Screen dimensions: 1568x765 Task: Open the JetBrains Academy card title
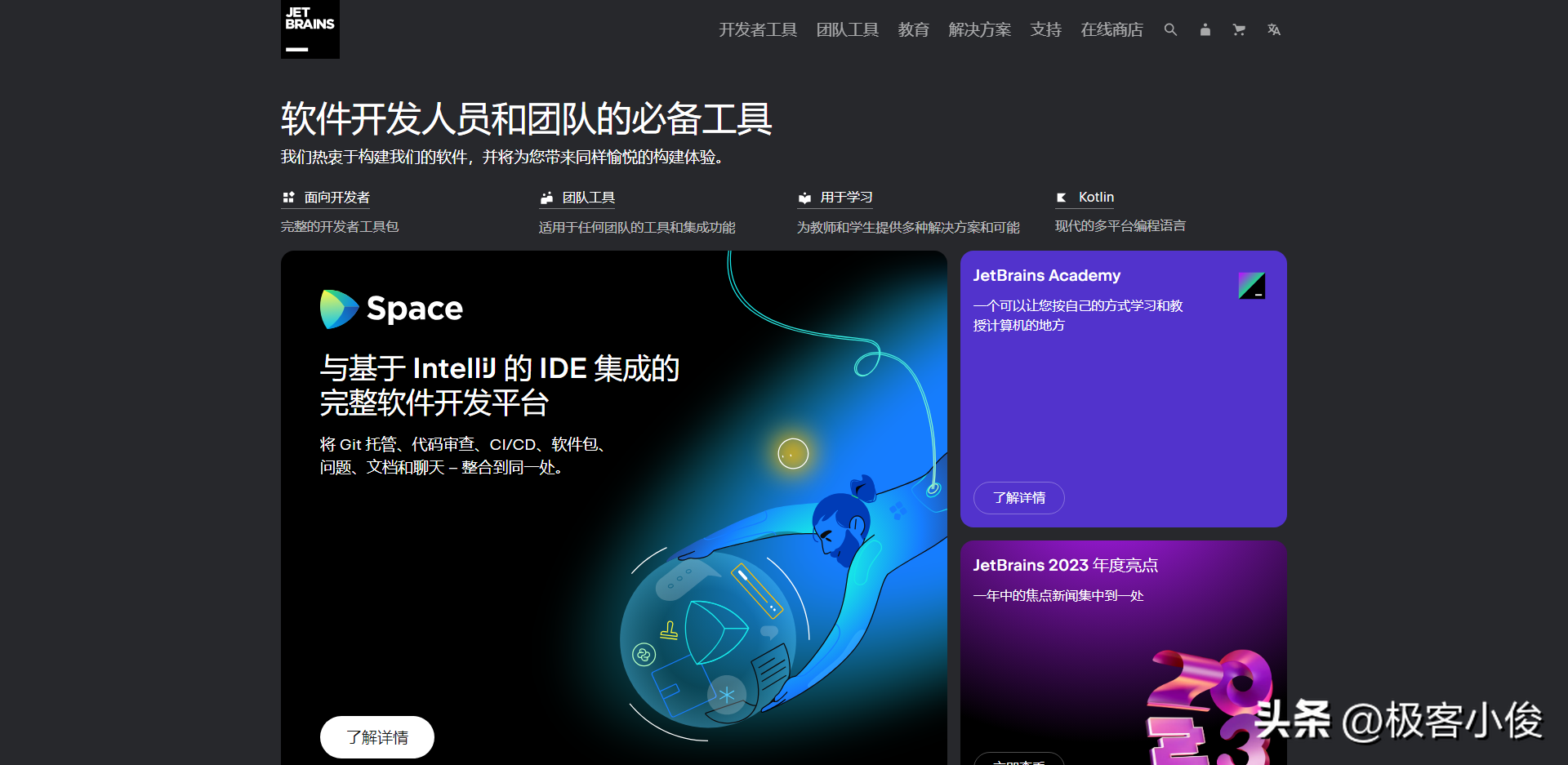(1047, 276)
